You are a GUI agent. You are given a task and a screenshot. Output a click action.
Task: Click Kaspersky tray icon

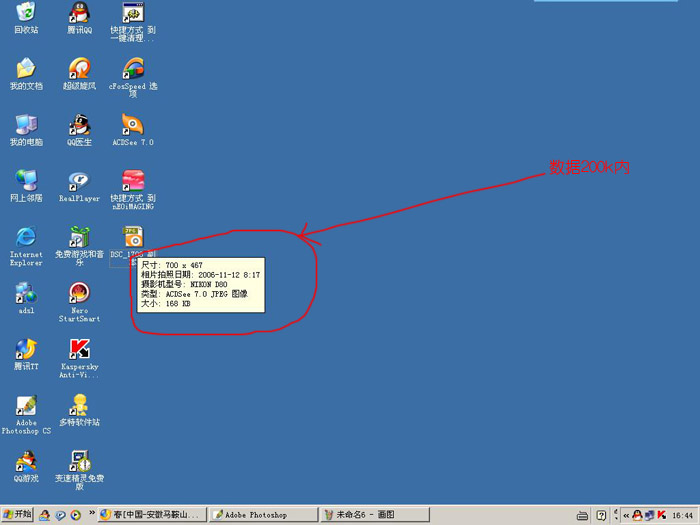click(x=662, y=515)
